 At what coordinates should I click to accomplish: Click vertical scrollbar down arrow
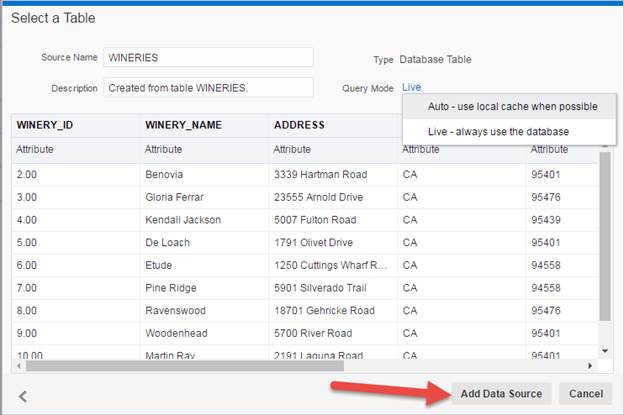click(604, 351)
